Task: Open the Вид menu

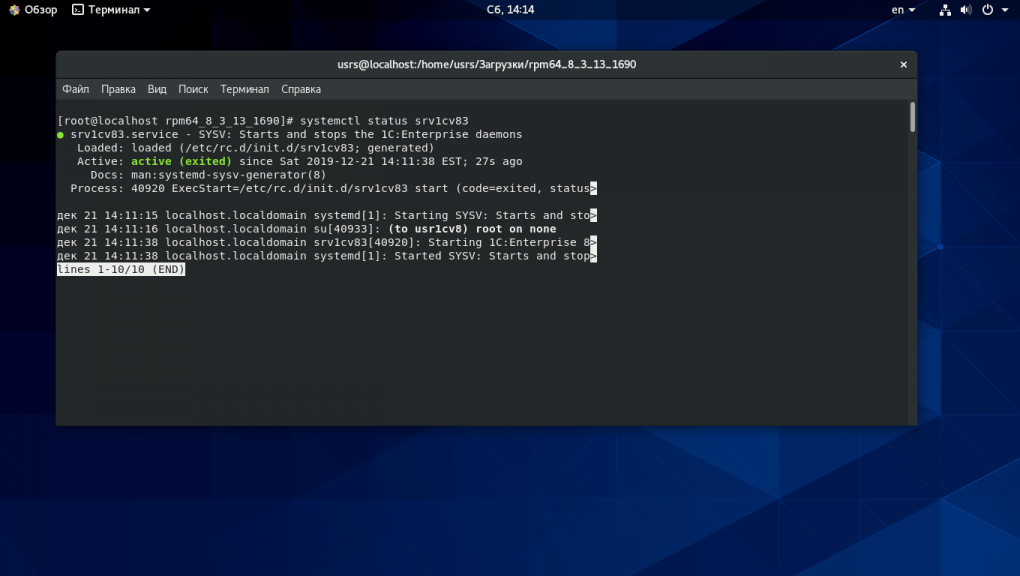Action: click(x=157, y=89)
